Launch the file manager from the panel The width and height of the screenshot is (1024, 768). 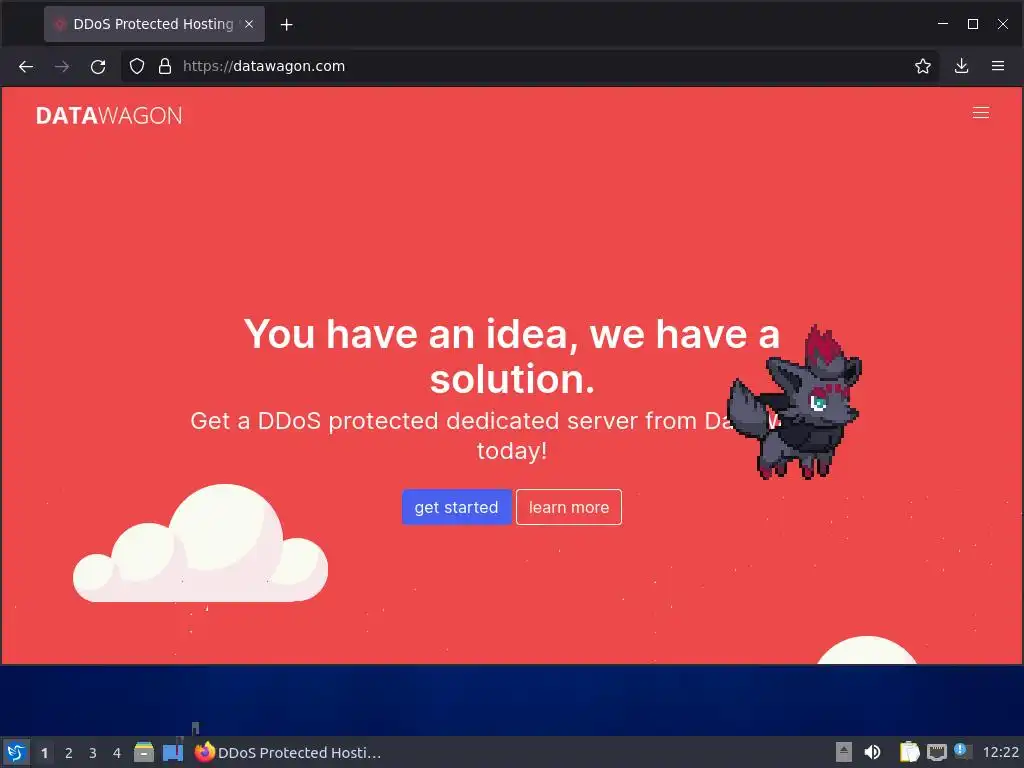144,752
